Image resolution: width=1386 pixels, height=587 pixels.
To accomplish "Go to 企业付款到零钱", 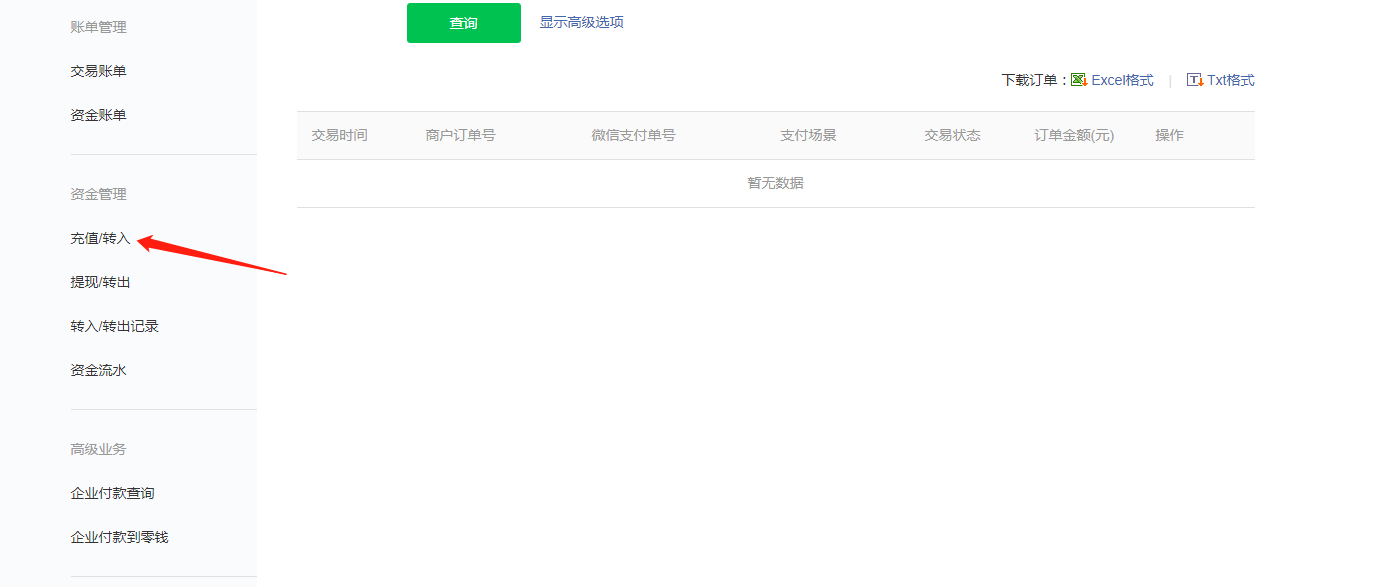I will (120, 537).
